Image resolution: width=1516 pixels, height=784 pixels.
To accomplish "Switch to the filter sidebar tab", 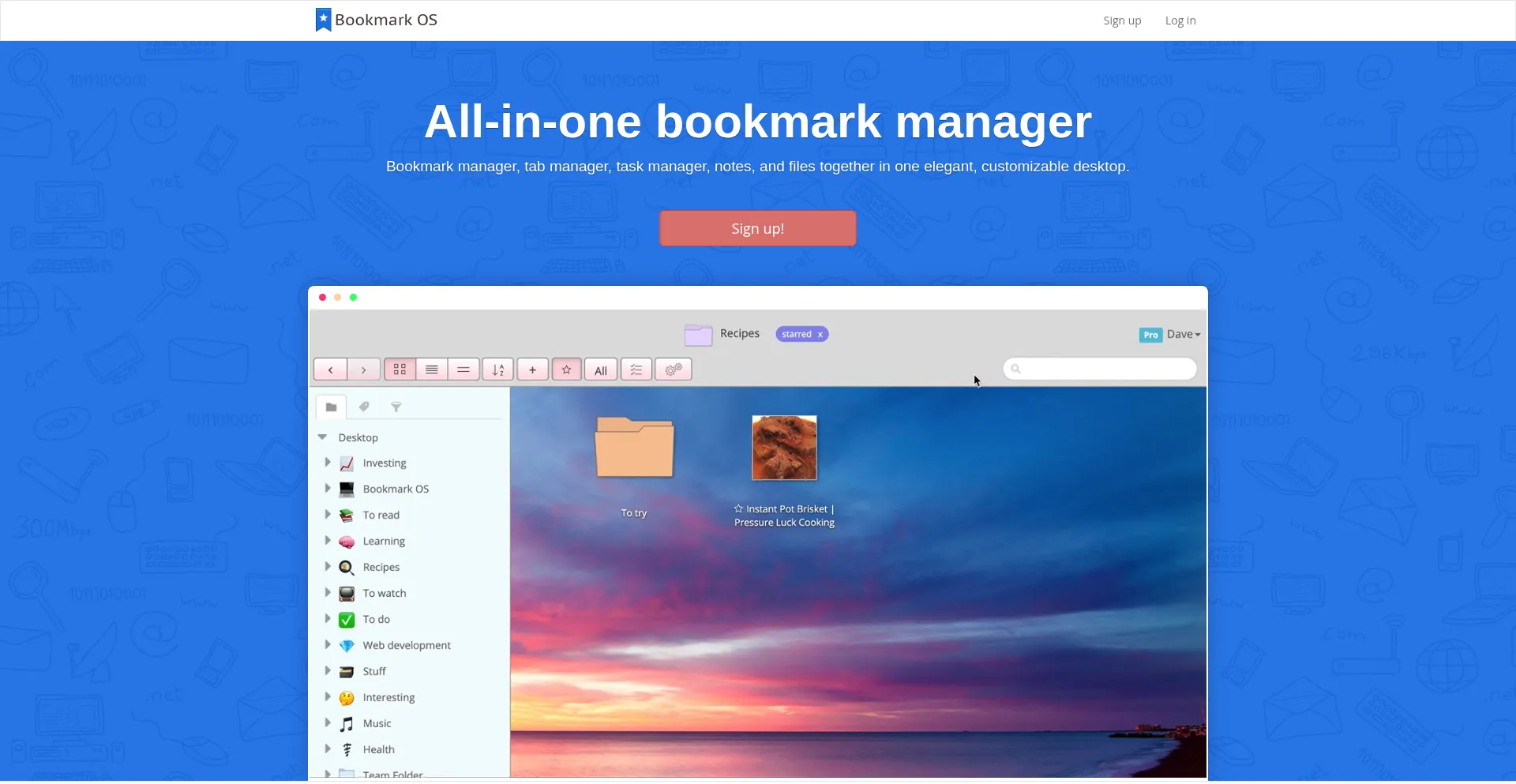I will pos(396,407).
